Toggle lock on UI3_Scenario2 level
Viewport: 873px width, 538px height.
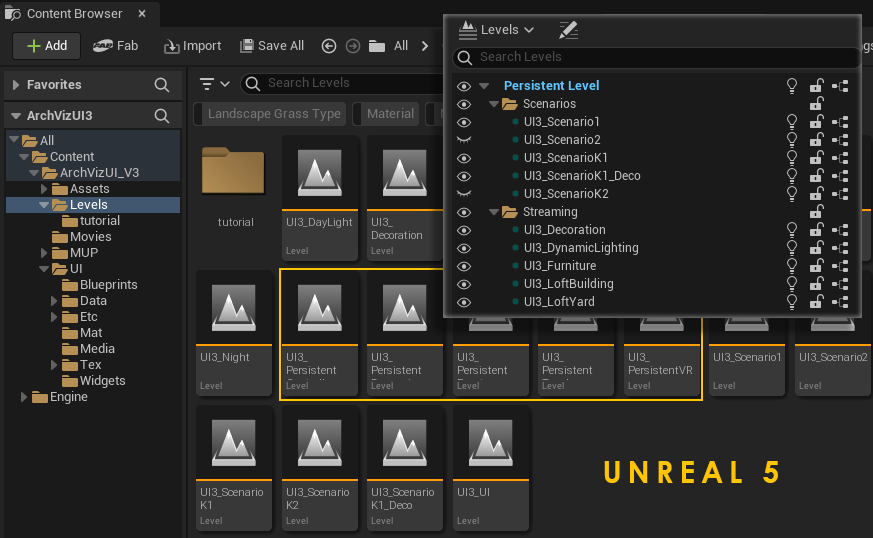pyautogui.click(x=816, y=139)
